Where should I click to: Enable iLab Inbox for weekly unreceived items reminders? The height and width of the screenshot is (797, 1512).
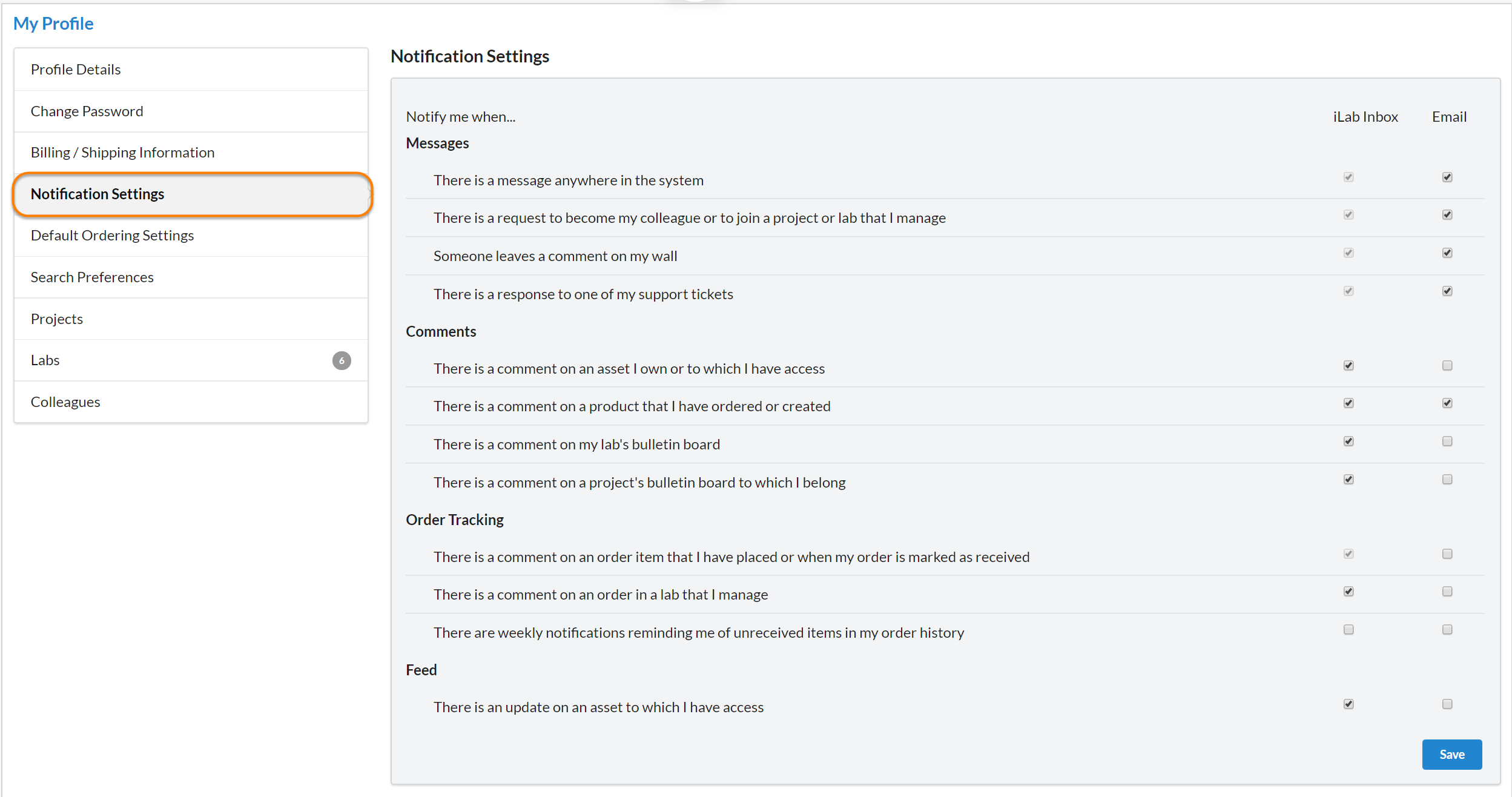click(x=1349, y=630)
